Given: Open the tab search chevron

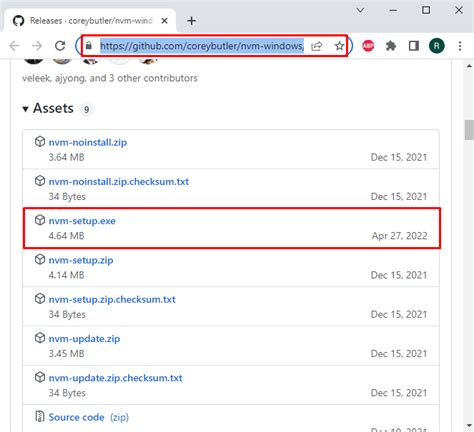Looking at the screenshot, I should (x=360, y=10).
